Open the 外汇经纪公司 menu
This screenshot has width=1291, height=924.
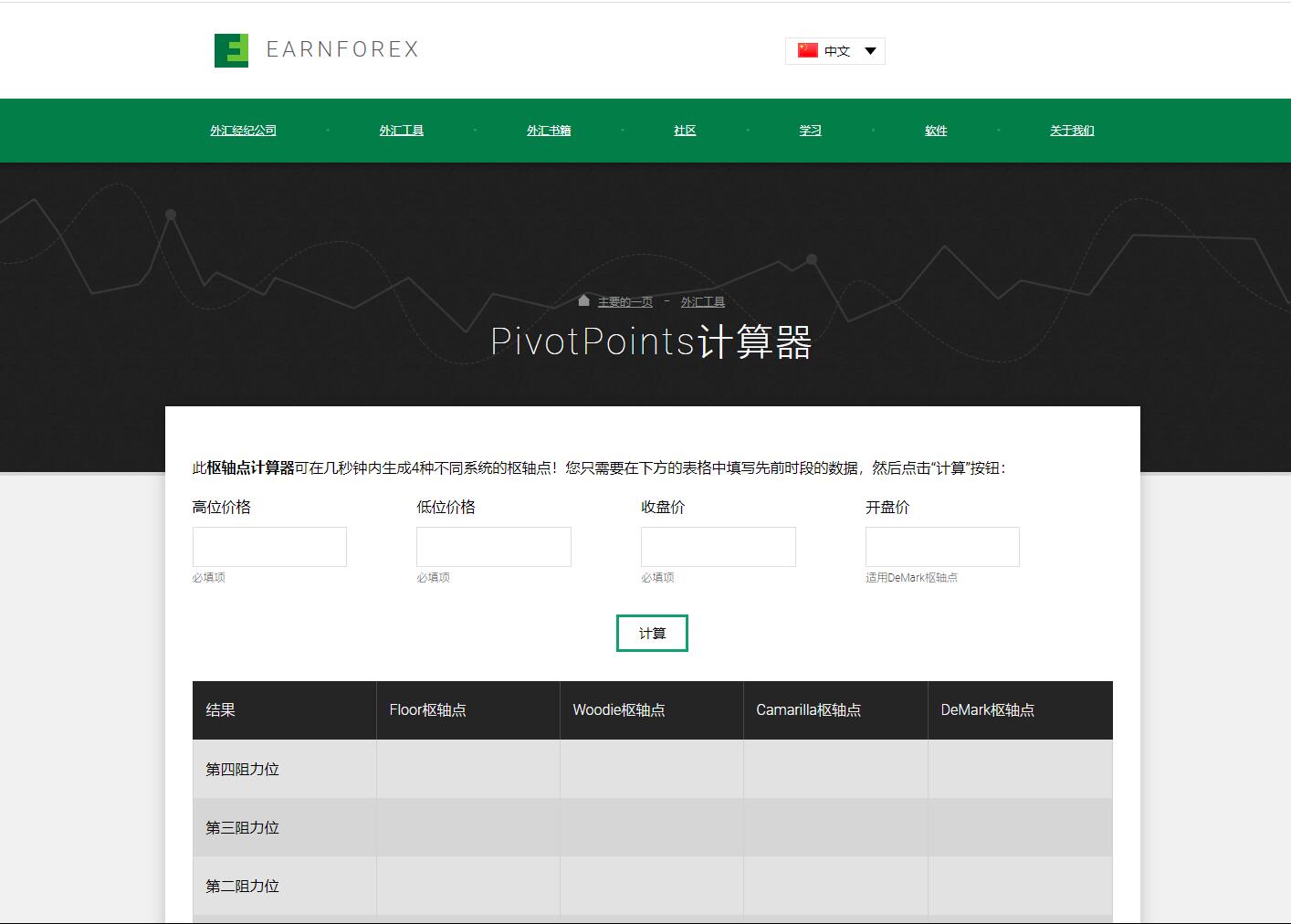(243, 131)
